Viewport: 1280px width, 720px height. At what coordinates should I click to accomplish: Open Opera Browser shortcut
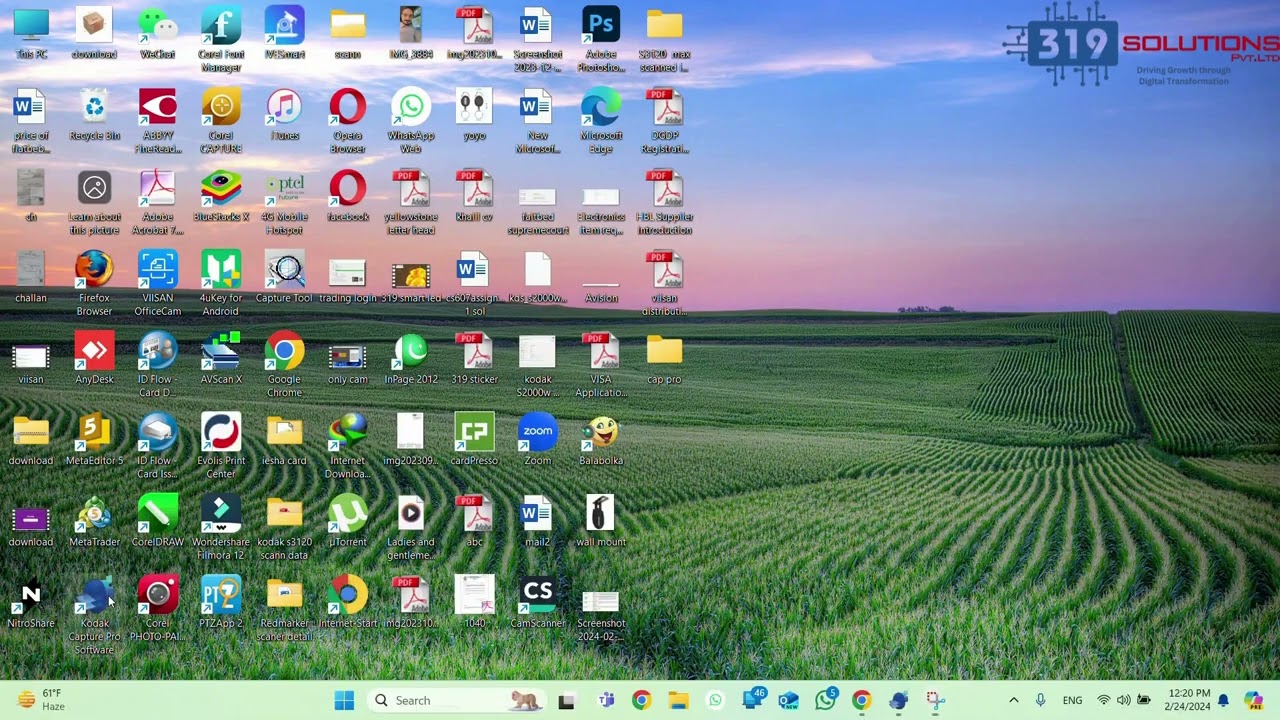[347, 121]
